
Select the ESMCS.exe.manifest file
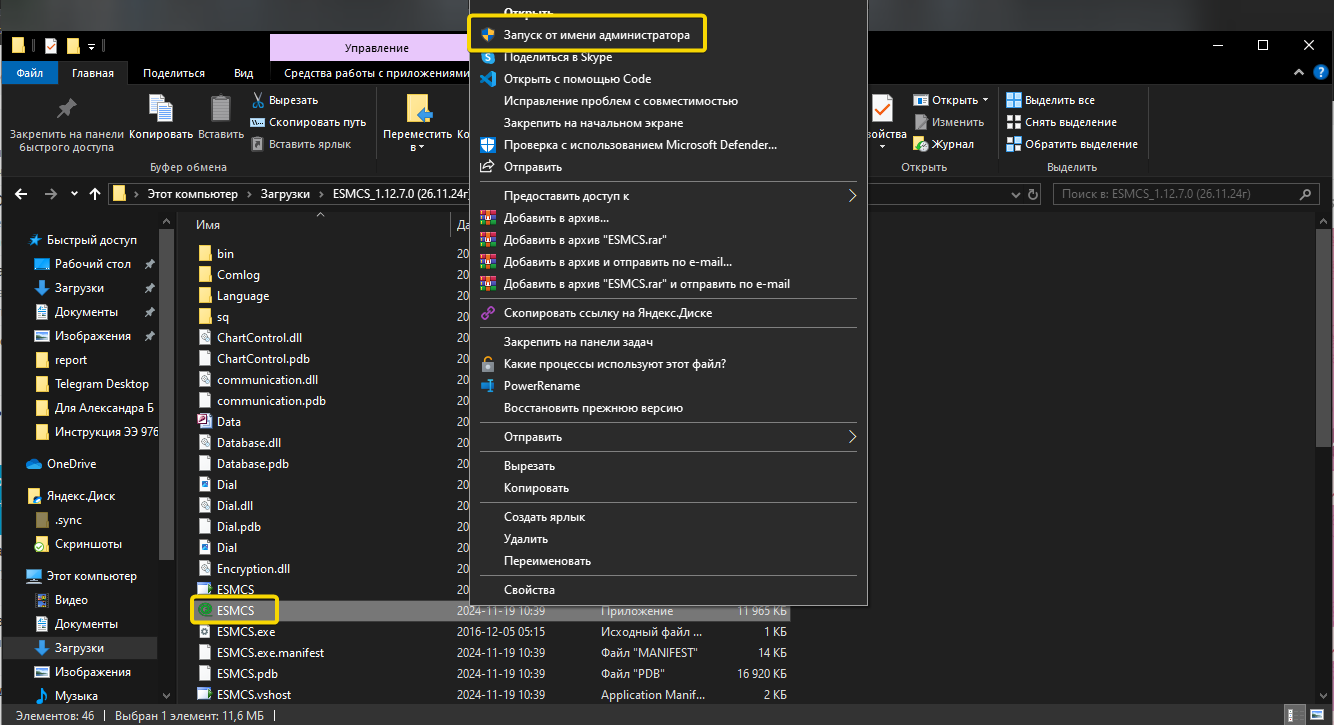click(270, 653)
